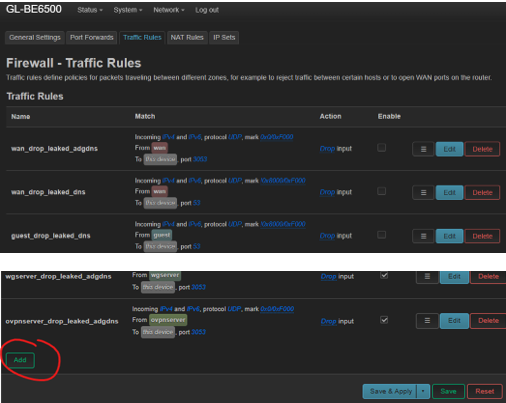Image resolution: width=506 pixels, height=403 pixels.
Task: Click the green Add button
Action: pyautogui.click(x=20, y=360)
